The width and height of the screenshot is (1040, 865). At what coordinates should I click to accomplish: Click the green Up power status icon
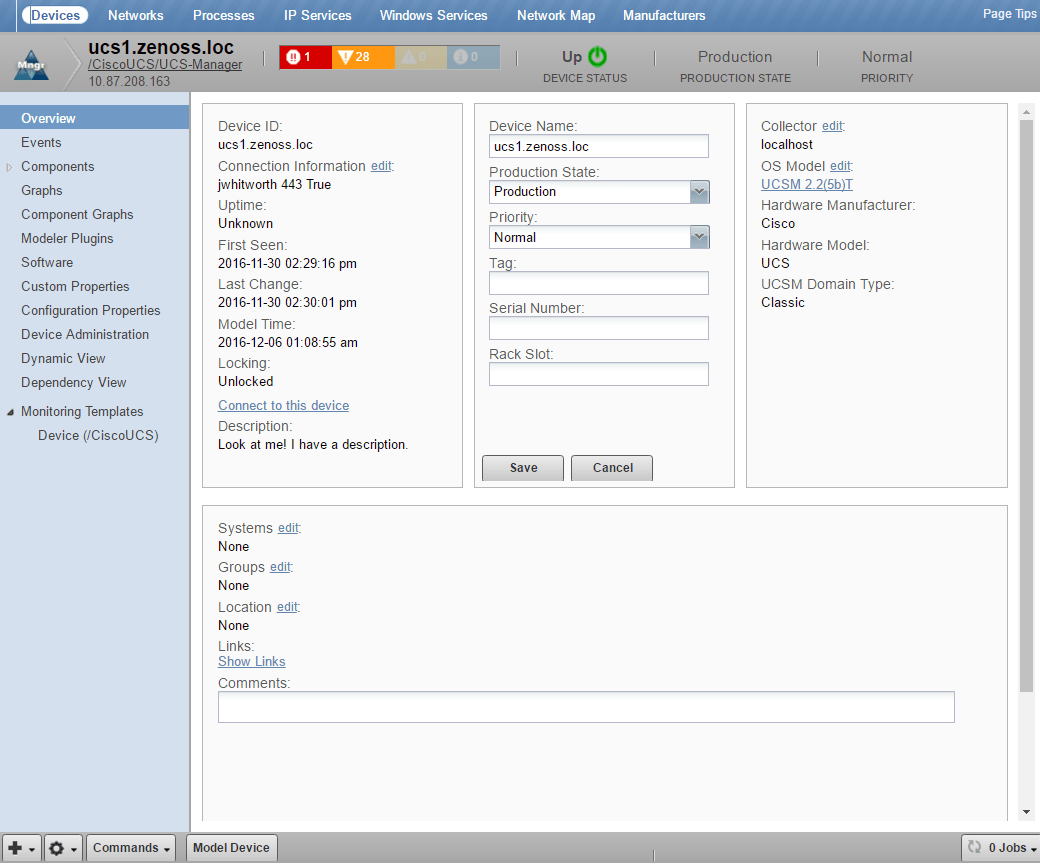598,56
